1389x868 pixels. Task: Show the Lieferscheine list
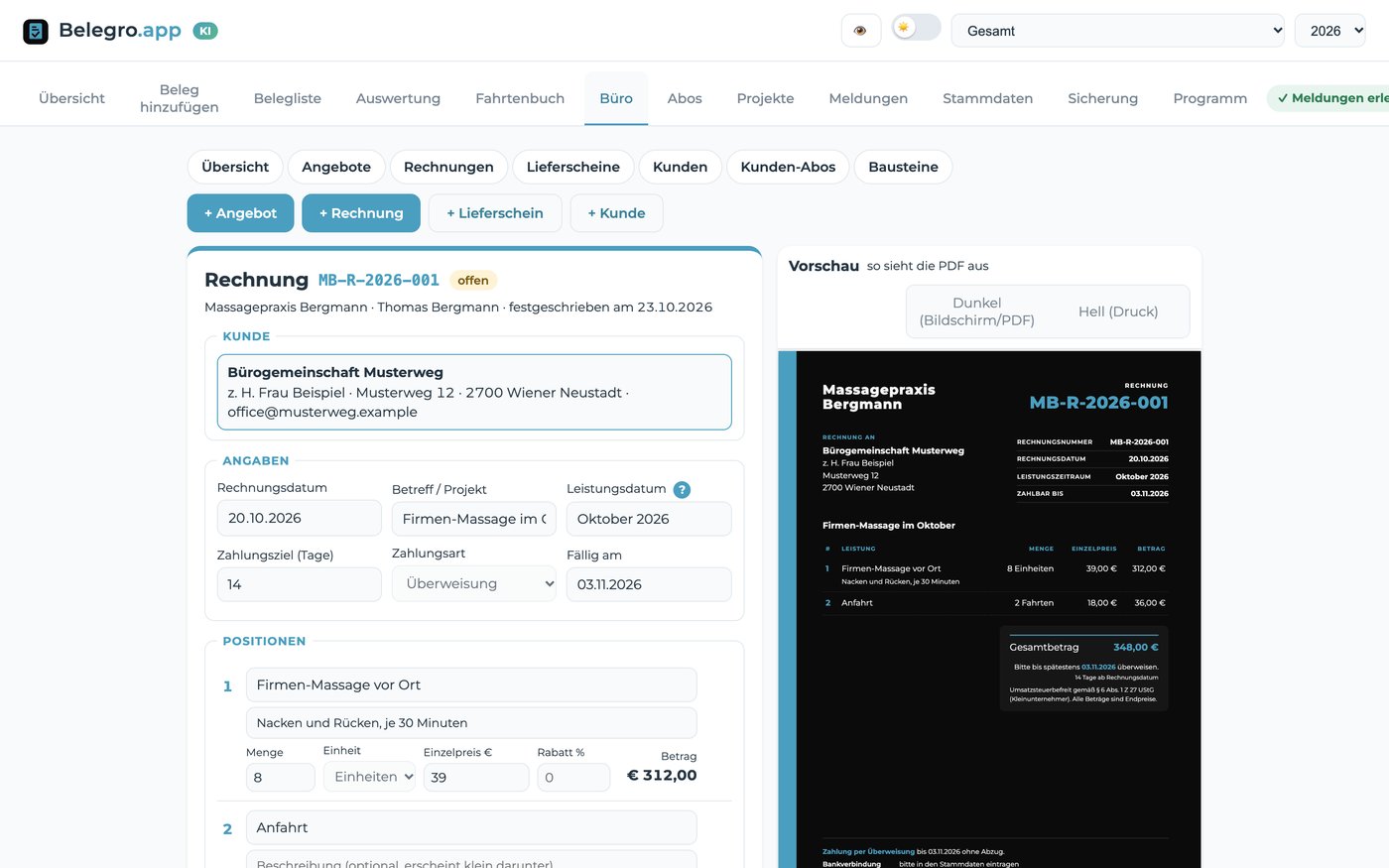[573, 167]
